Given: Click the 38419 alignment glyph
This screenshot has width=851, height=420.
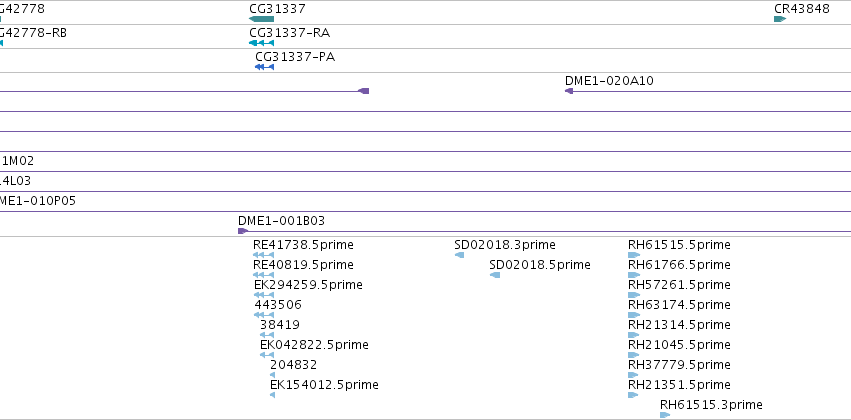Looking at the screenshot, I should coord(267,335).
